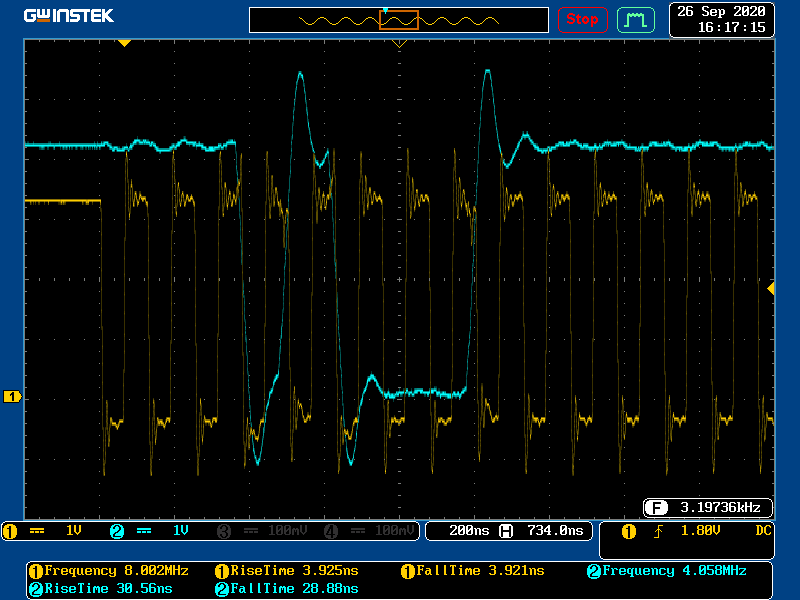This screenshot has width=800, height=600.
Task: Click the GW Instek logo
Action: click(x=69, y=16)
